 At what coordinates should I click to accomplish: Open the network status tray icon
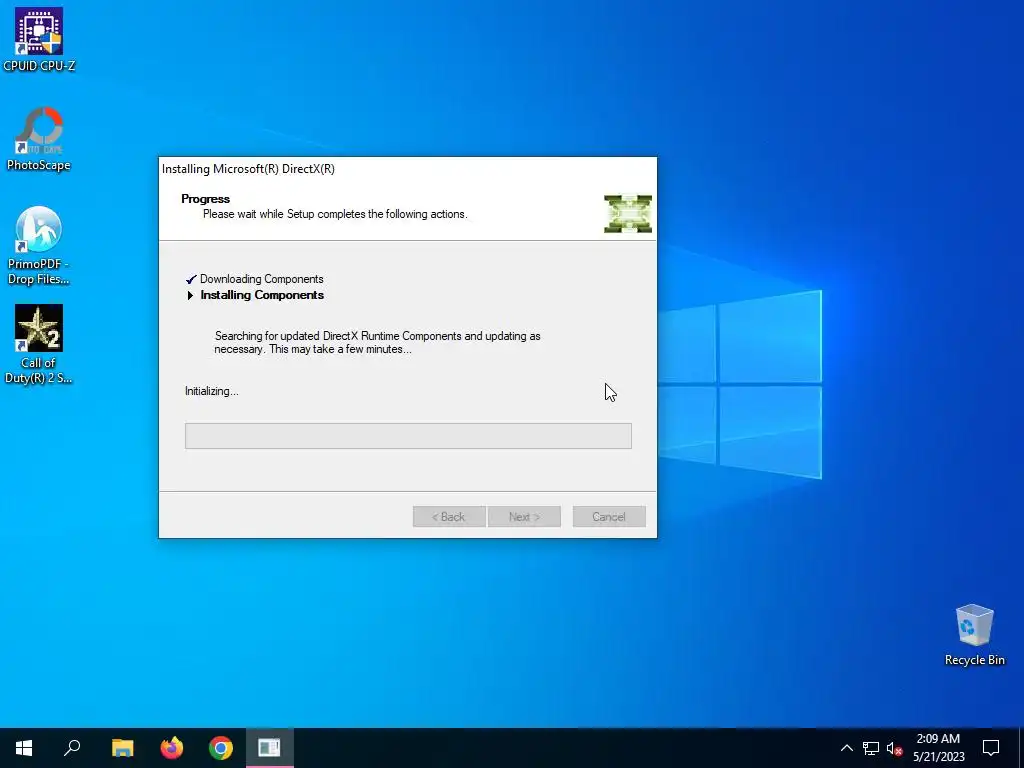tap(871, 748)
